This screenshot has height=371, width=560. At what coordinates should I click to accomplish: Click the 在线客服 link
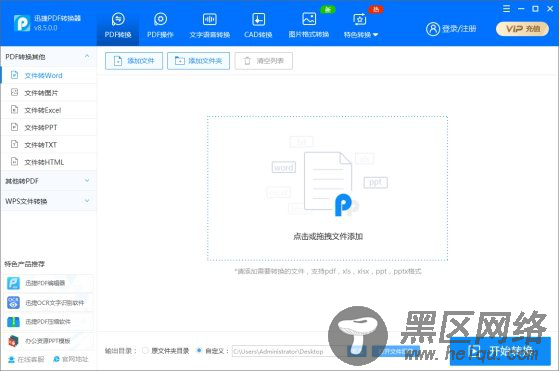pos(26,359)
